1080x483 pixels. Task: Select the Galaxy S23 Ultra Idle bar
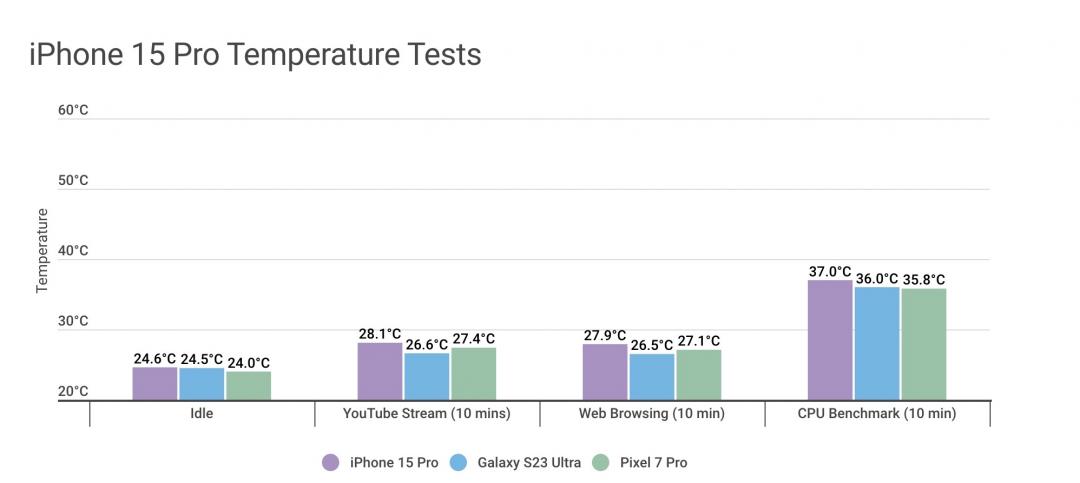coord(202,384)
